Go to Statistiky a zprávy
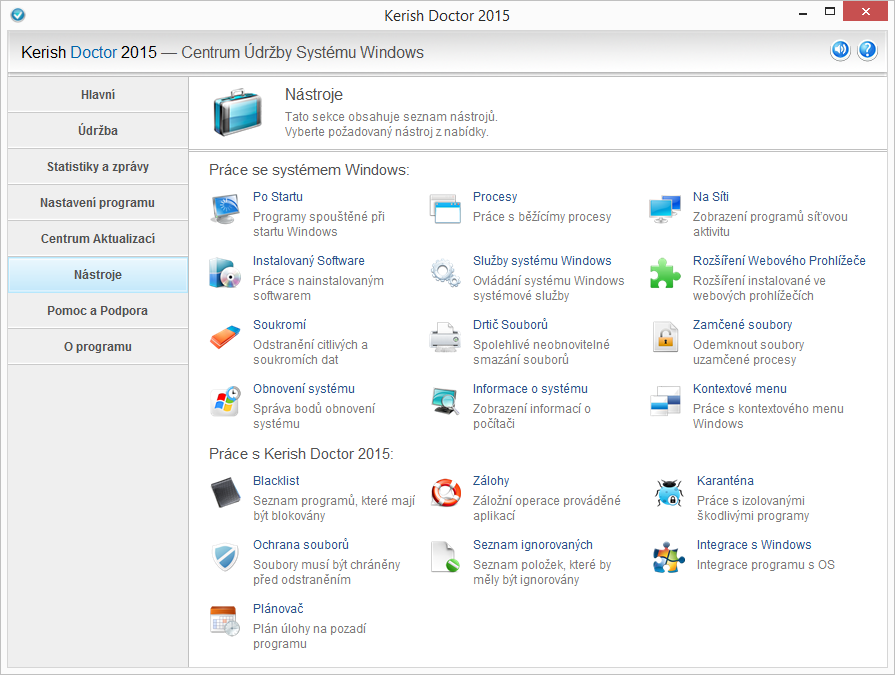 click(x=98, y=167)
